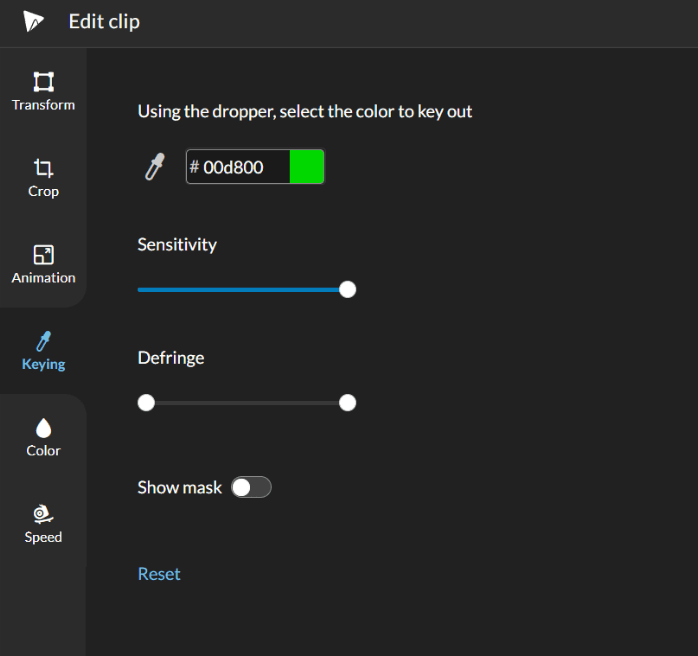The height and width of the screenshot is (656, 698).
Task: Click the green key color swatch
Action: [x=306, y=167]
